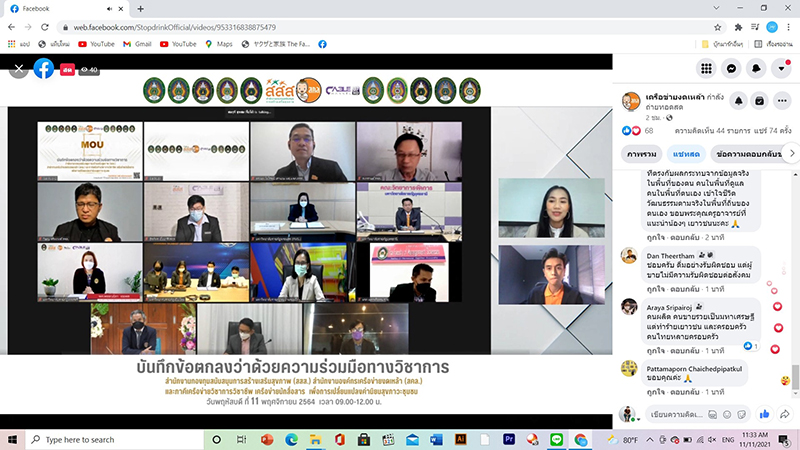Go back in browser

click(x=11, y=27)
